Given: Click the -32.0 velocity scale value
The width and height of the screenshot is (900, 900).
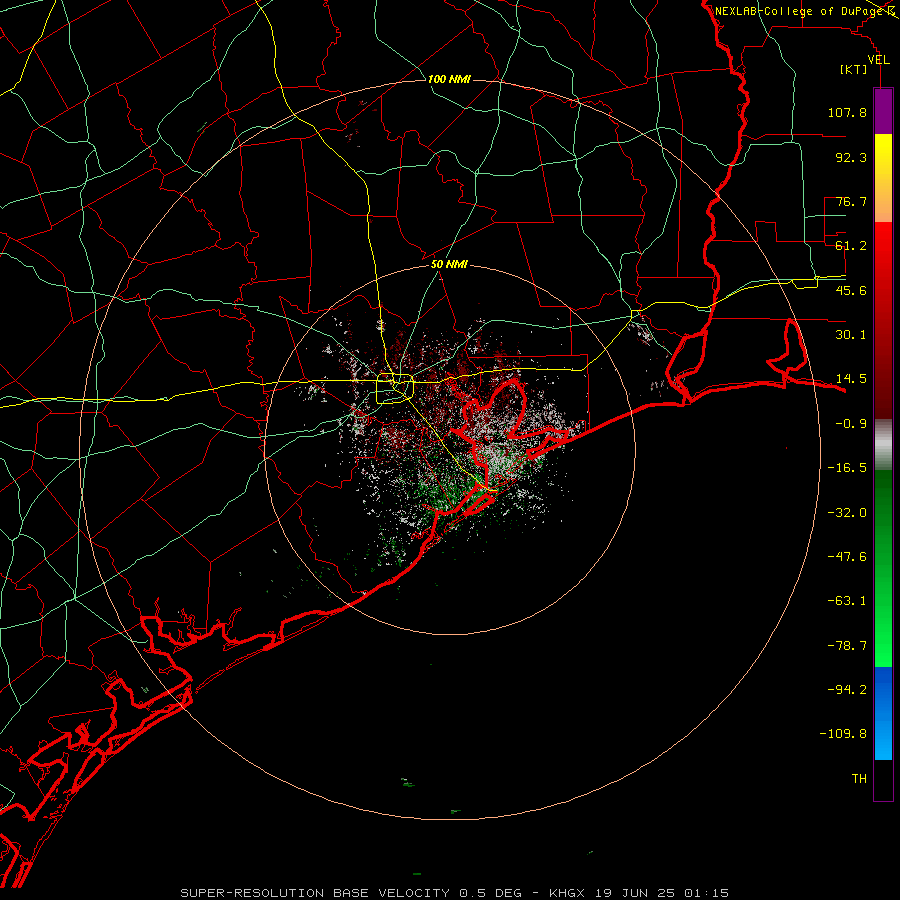Looking at the screenshot, I should pyautogui.click(x=847, y=513).
